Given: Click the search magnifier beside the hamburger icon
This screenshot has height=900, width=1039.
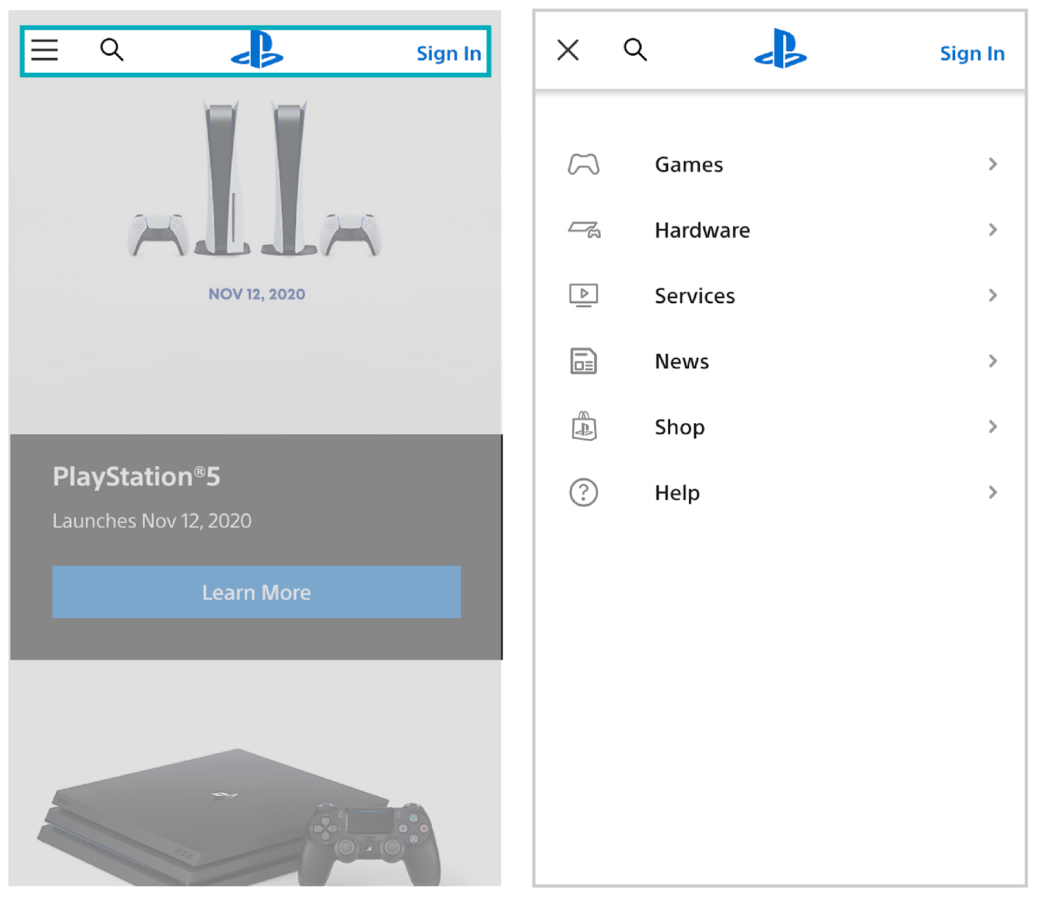Looking at the screenshot, I should point(112,50).
